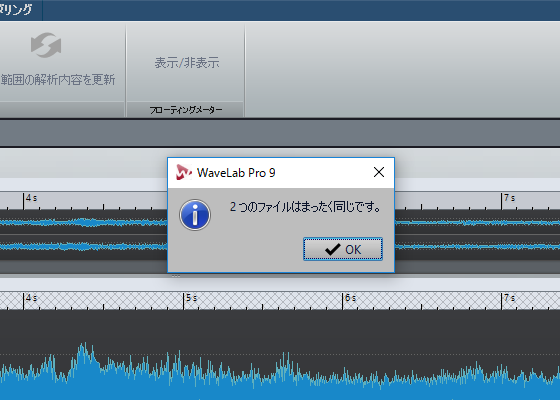560x400 pixels.
Task: Click the 5 s mark on lower ruler
Action: click(x=191, y=298)
